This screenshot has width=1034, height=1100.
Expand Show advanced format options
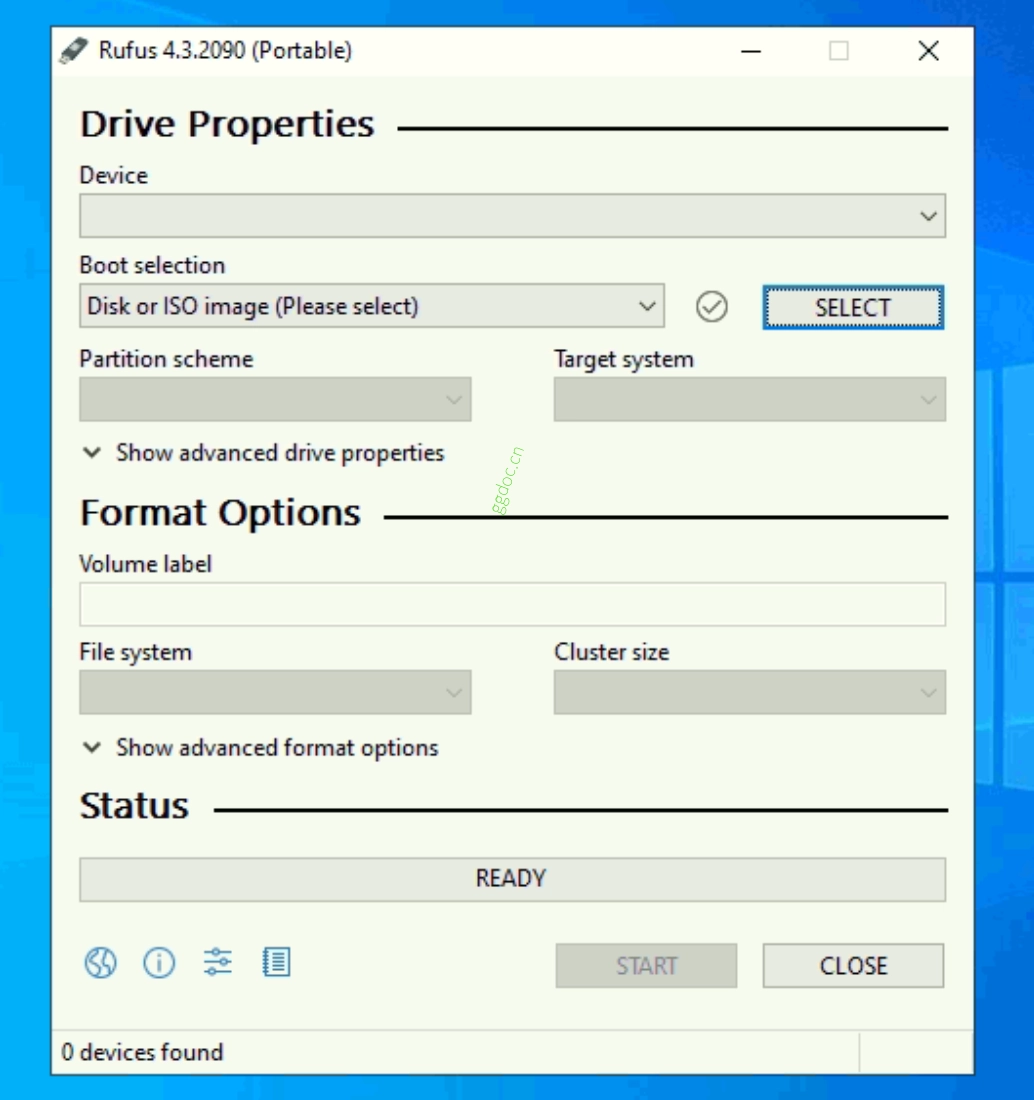260,748
